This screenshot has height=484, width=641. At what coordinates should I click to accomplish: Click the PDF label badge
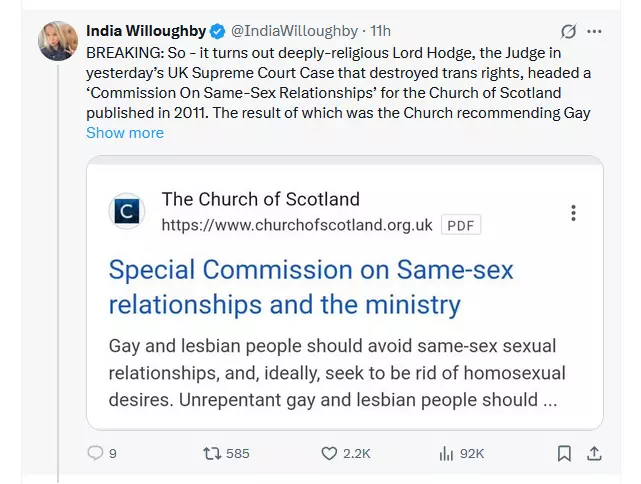tap(461, 225)
